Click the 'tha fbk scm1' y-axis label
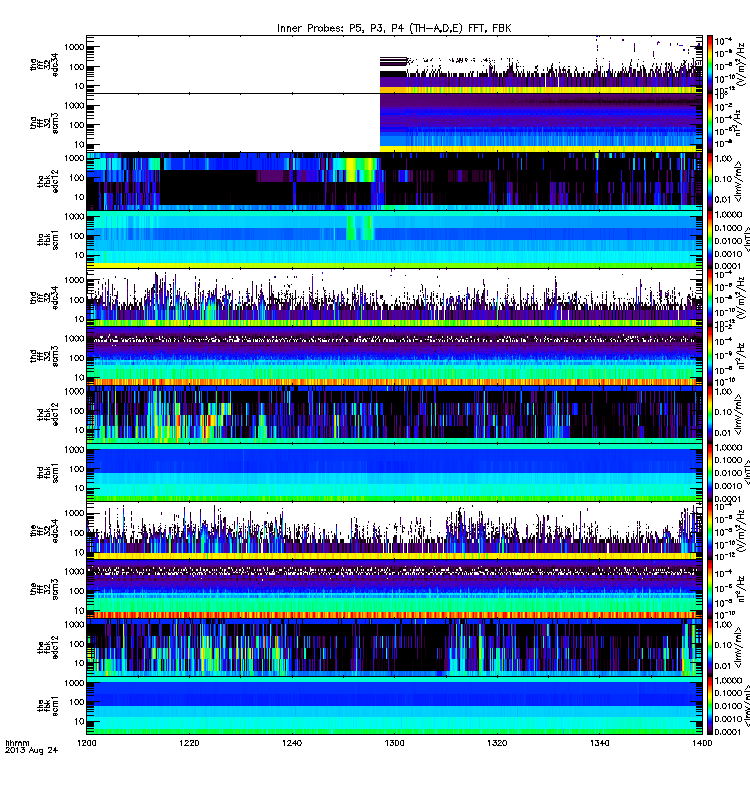Screen dimensions: 750x800 pos(48,239)
